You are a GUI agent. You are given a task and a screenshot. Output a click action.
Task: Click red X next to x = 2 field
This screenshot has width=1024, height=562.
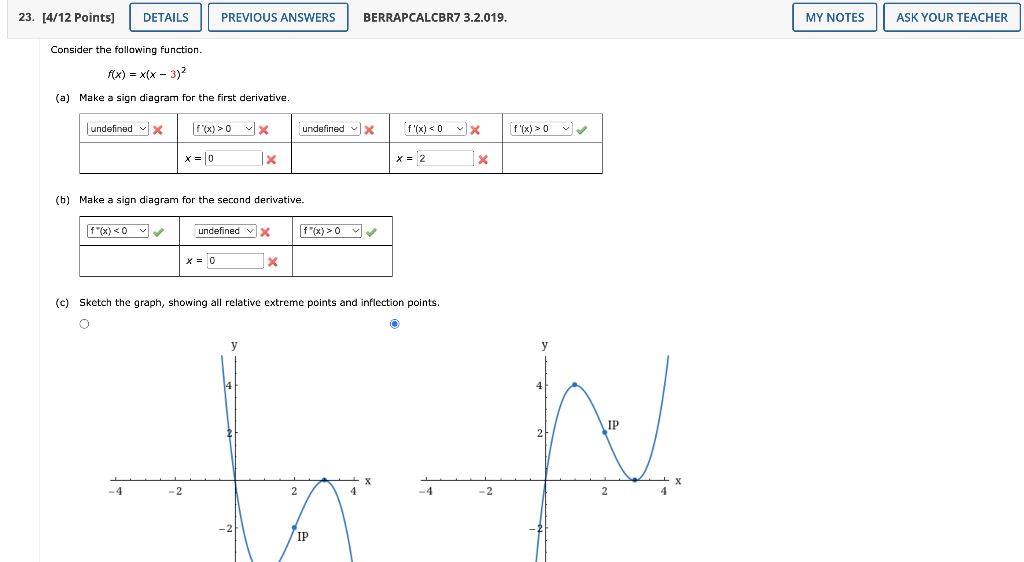point(483,159)
